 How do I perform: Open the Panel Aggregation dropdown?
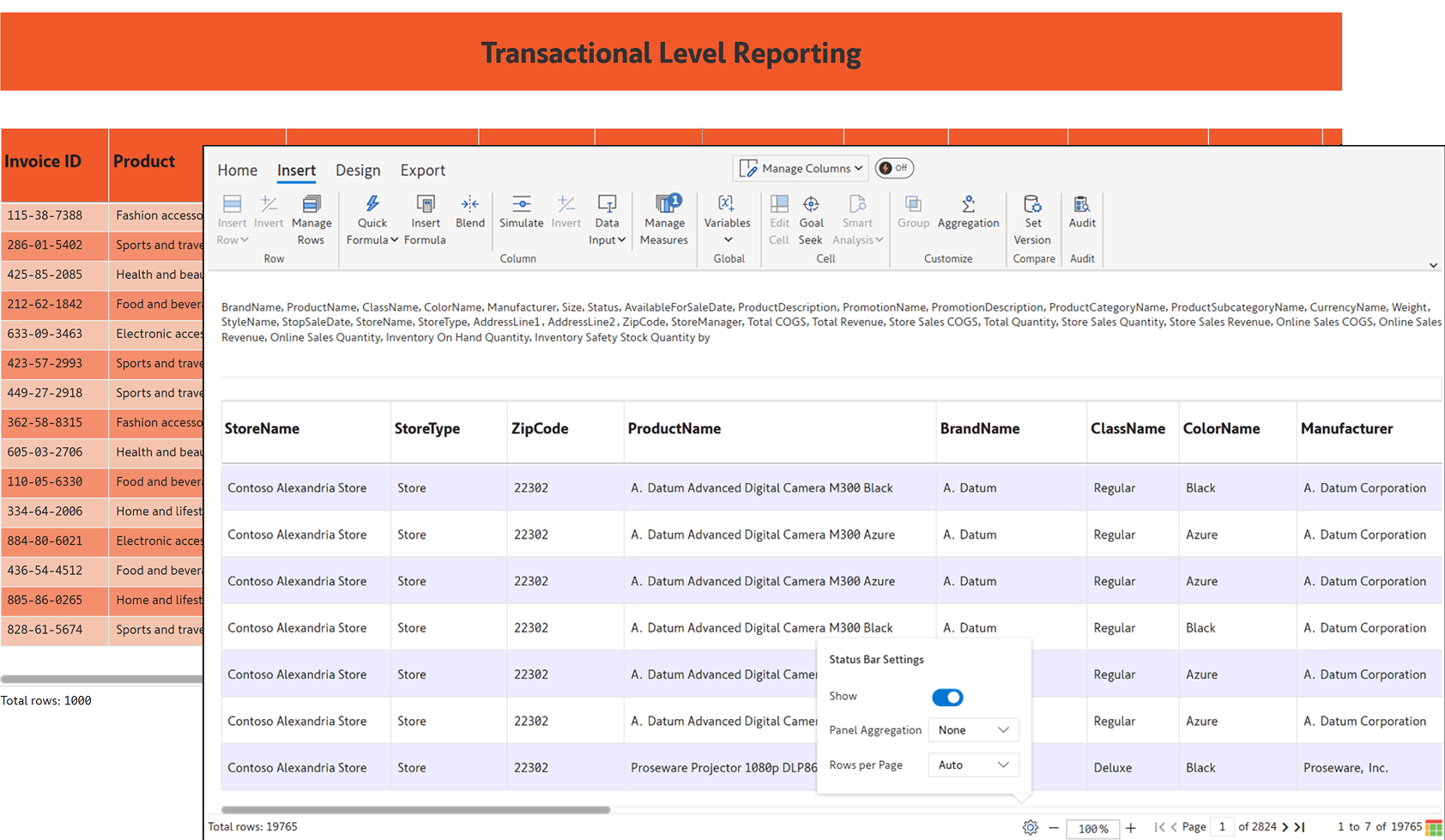pyautogui.click(x=974, y=730)
